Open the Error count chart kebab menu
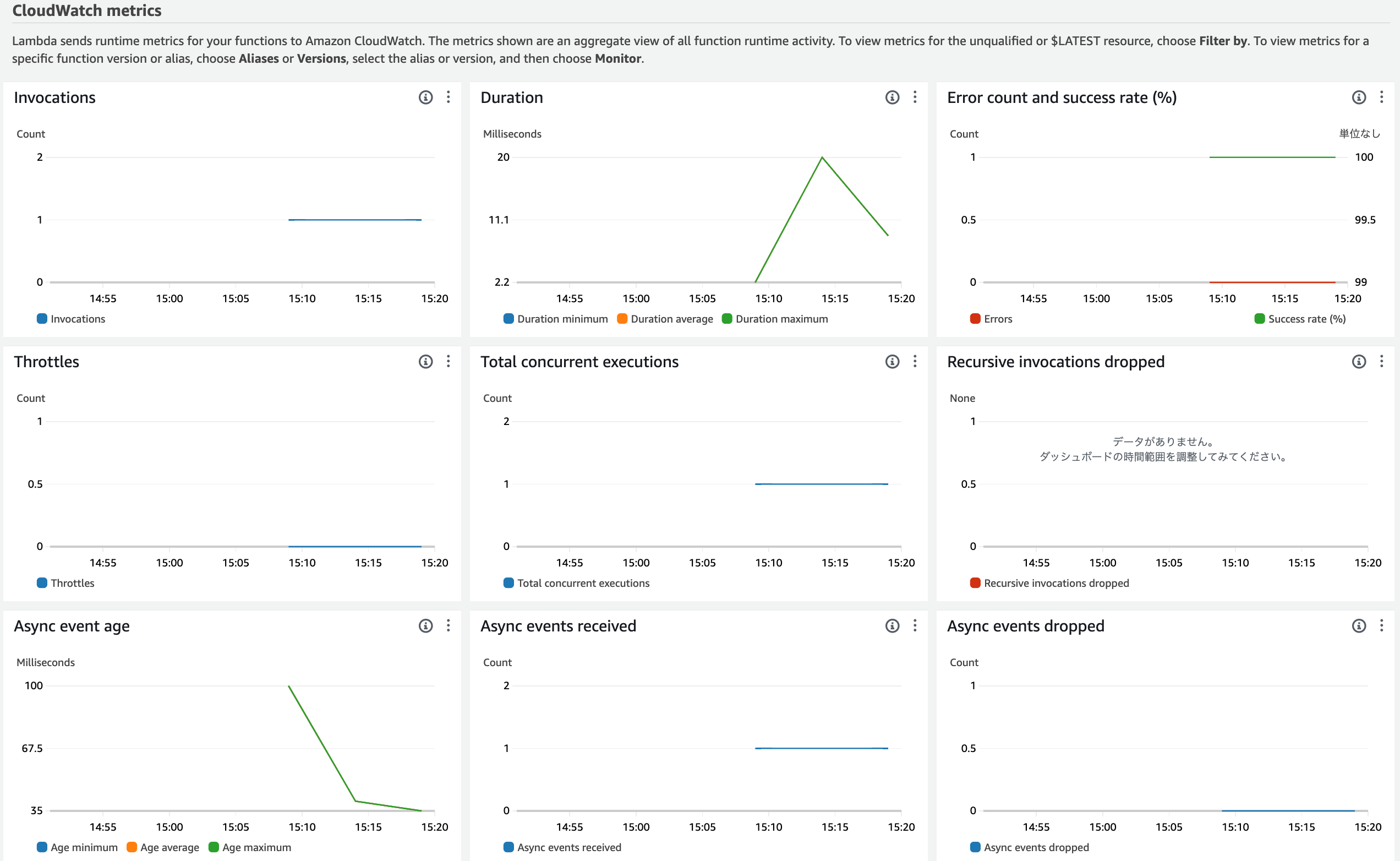The height and width of the screenshot is (861, 1400). click(x=1382, y=97)
